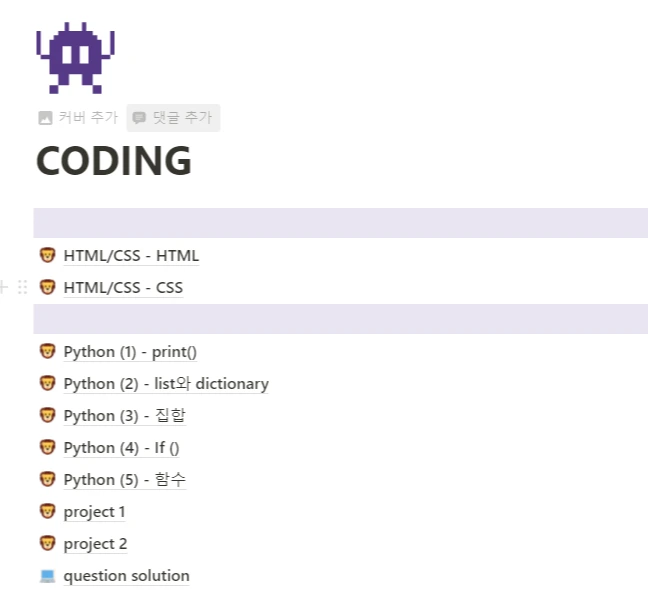
Task: Open the HTML/CSS - CSS page link
Action: coord(123,288)
